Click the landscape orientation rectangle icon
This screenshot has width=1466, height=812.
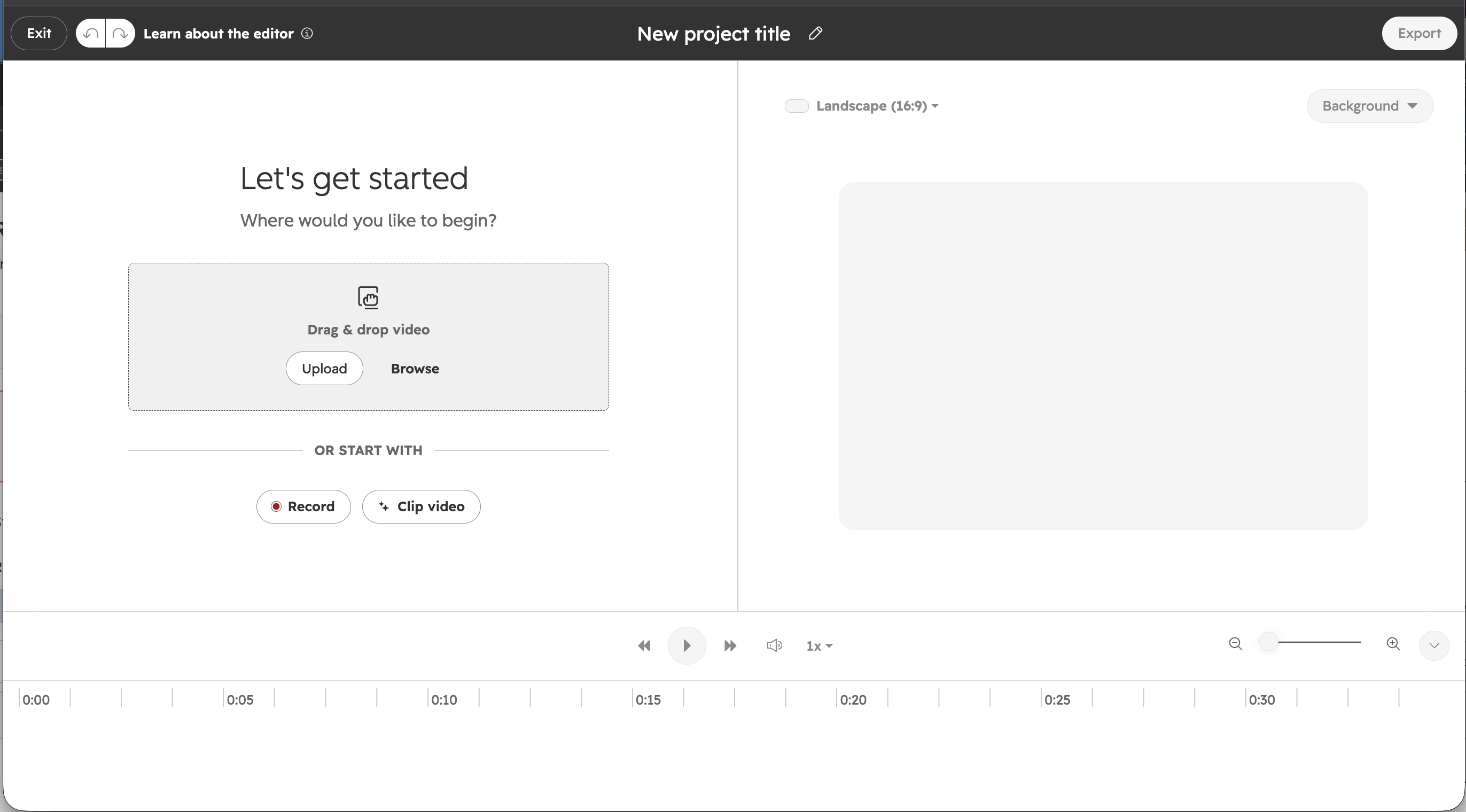(797, 106)
